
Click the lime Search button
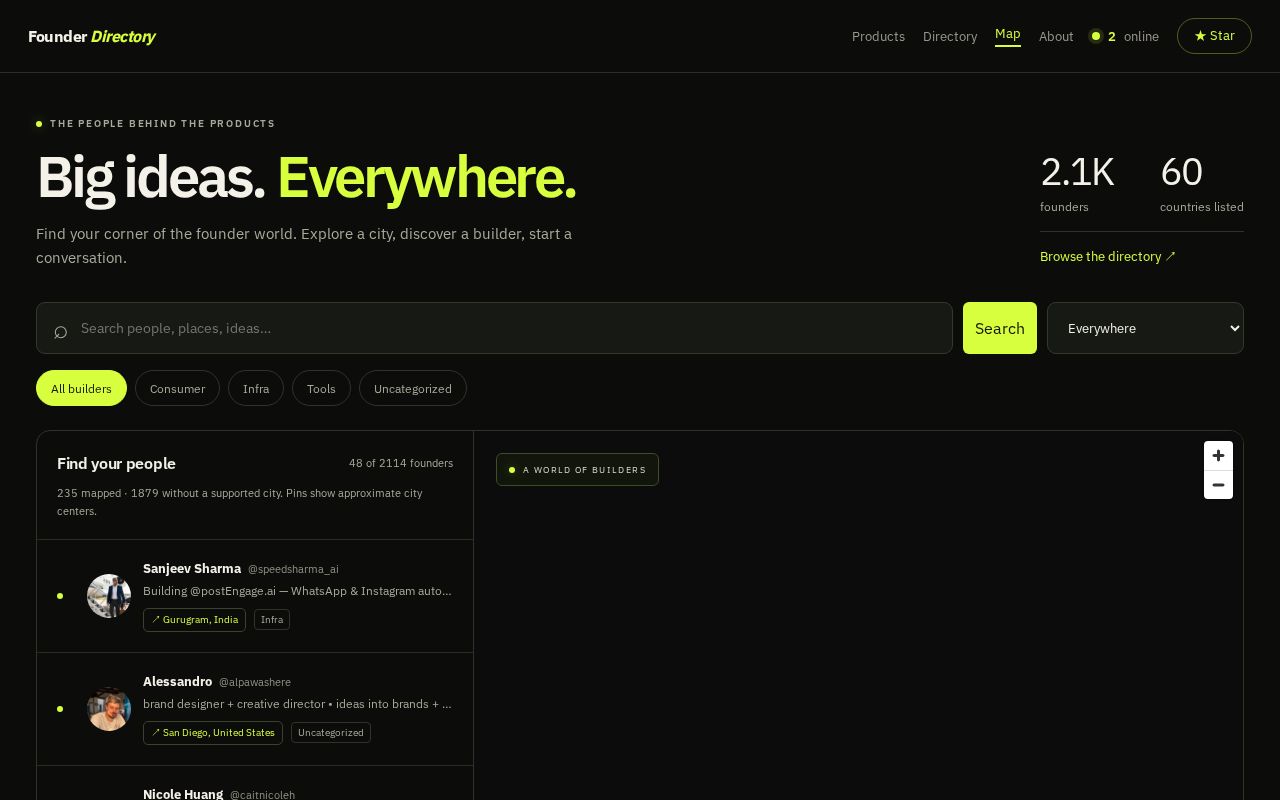[999, 328]
